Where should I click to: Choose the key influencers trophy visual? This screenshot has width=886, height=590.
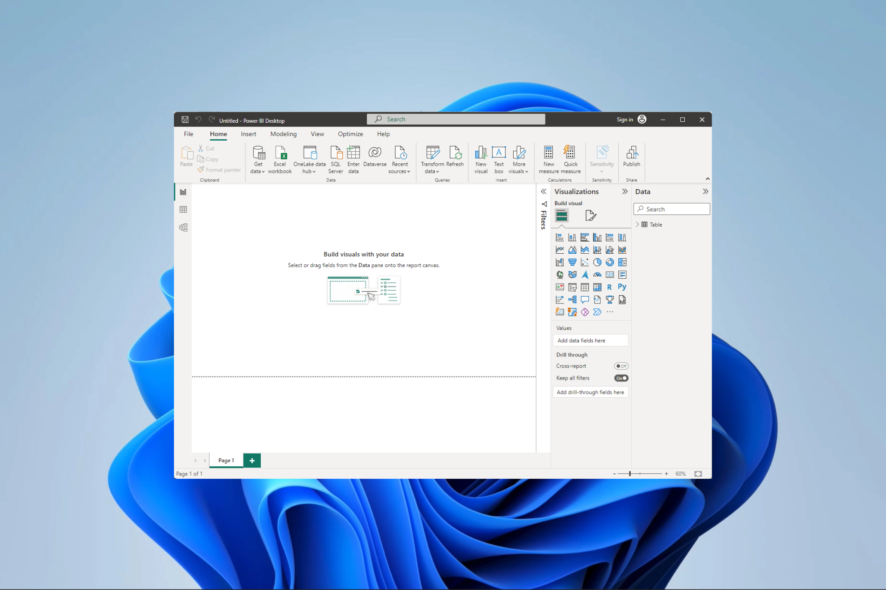[x=609, y=300]
